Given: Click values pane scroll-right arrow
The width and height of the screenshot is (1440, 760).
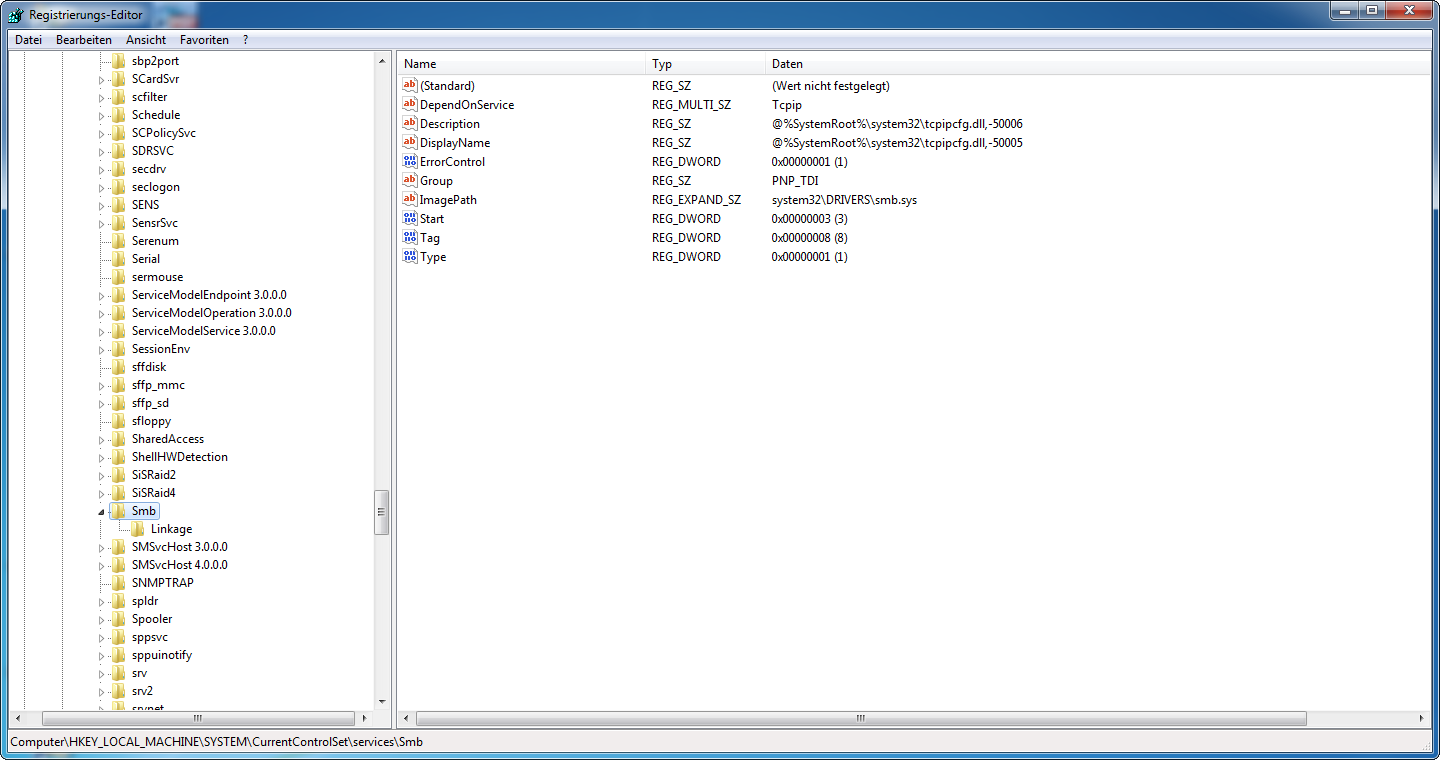Looking at the screenshot, I should click(1422, 719).
